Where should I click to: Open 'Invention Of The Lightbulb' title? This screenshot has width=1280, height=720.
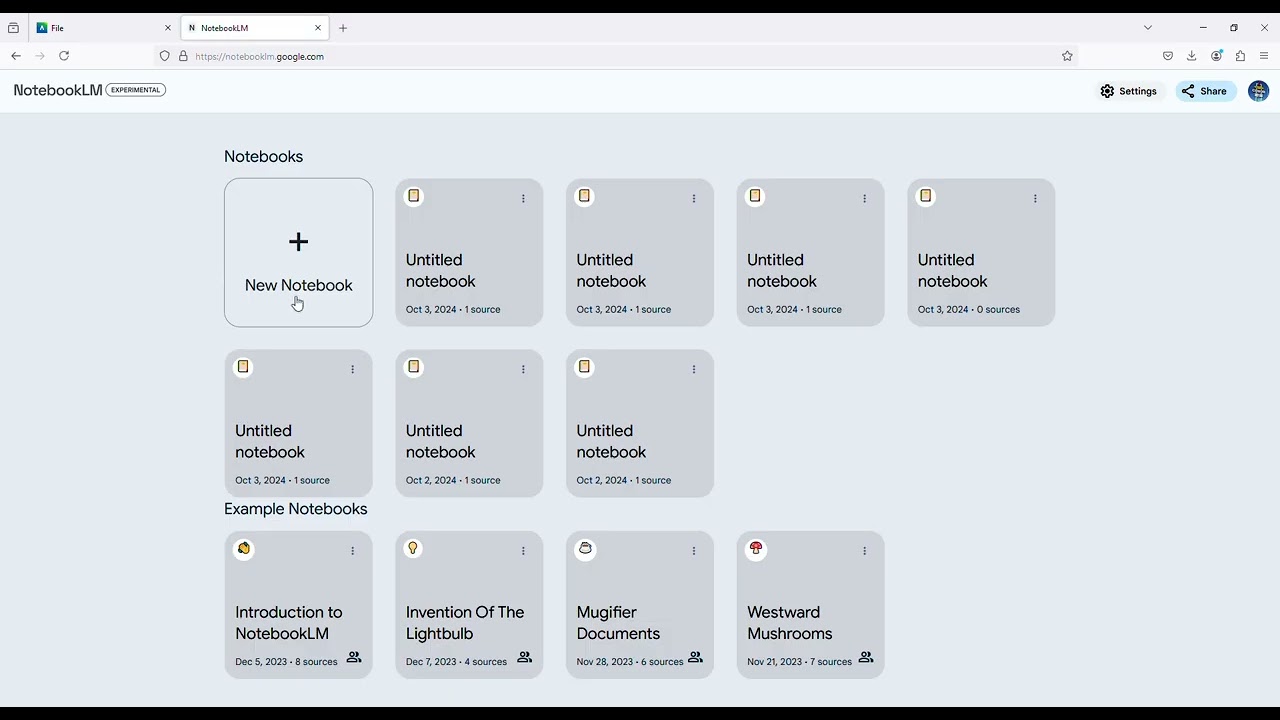465,623
